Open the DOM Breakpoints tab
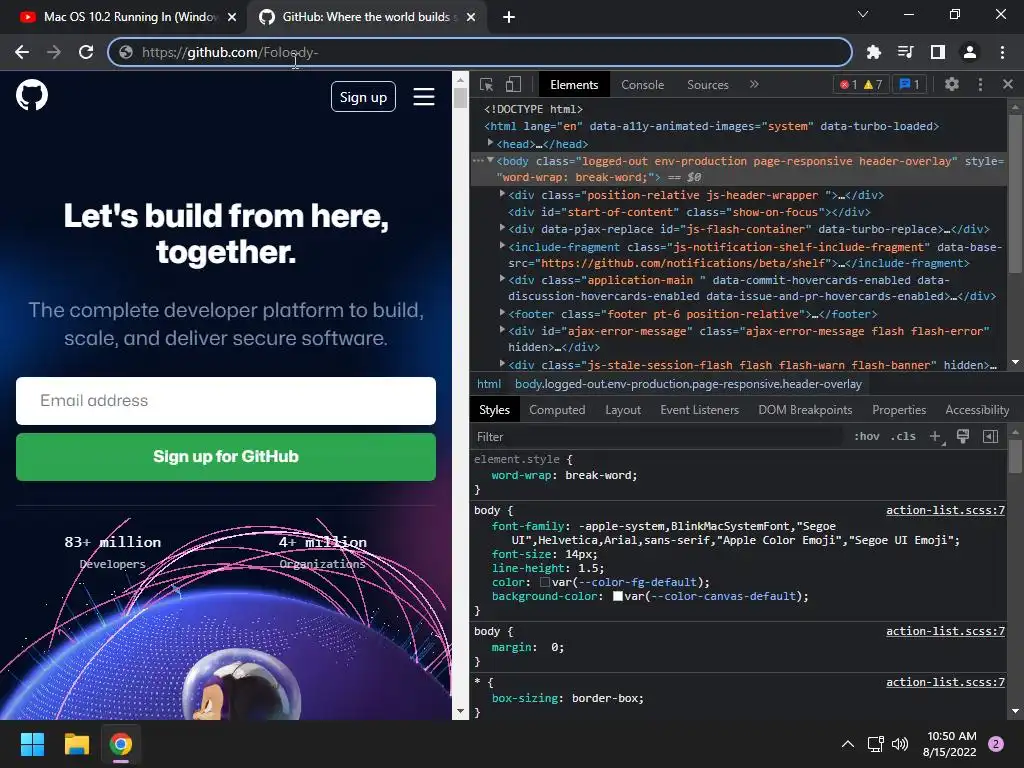This screenshot has width=1024, height=768. [x=805, y=410]
